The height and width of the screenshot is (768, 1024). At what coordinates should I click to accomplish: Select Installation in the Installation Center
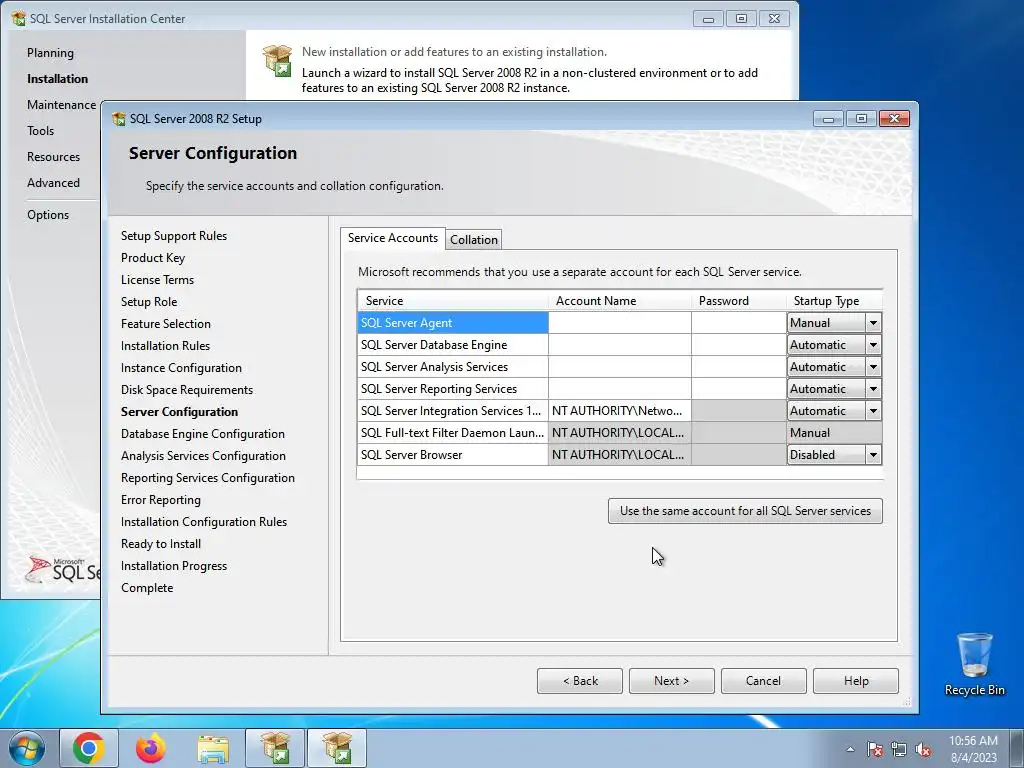pyautogui.click(x=57, y=78)
